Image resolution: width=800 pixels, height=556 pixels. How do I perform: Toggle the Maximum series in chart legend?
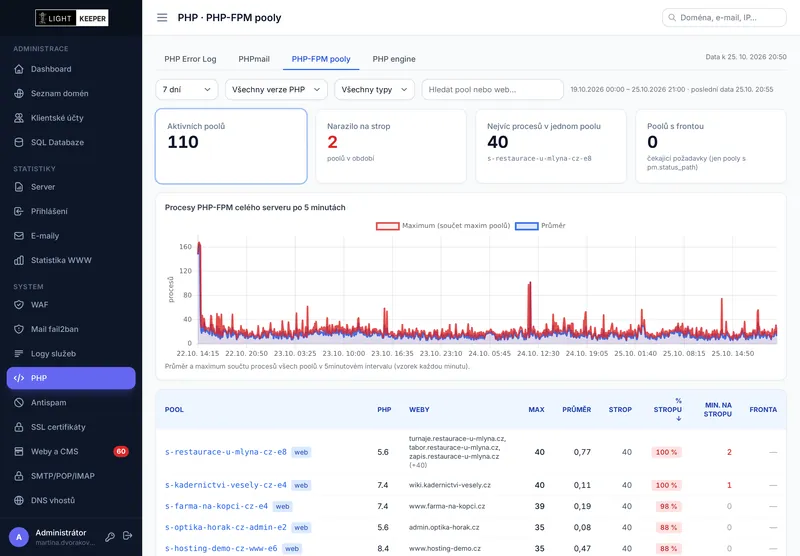tap(443, 225)
